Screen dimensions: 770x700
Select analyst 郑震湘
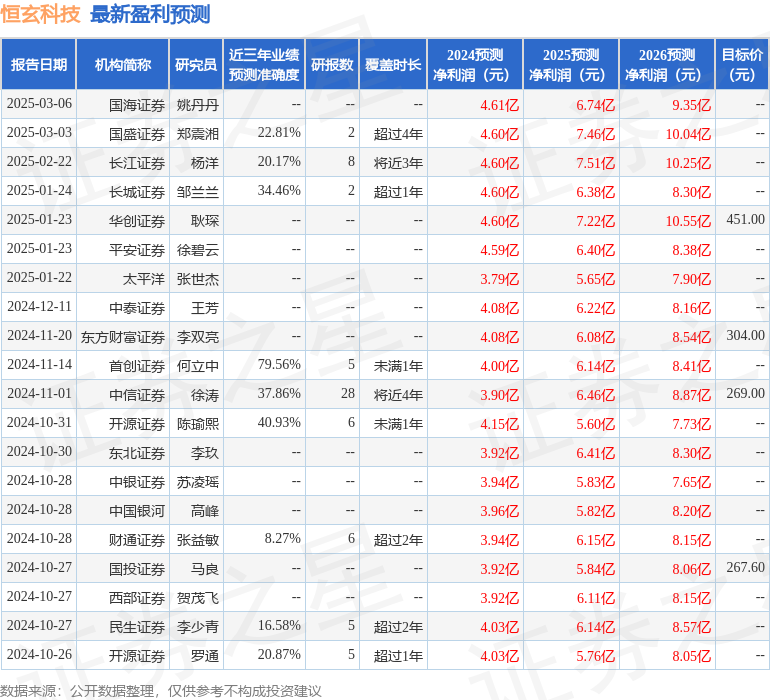tap(197, 134)
